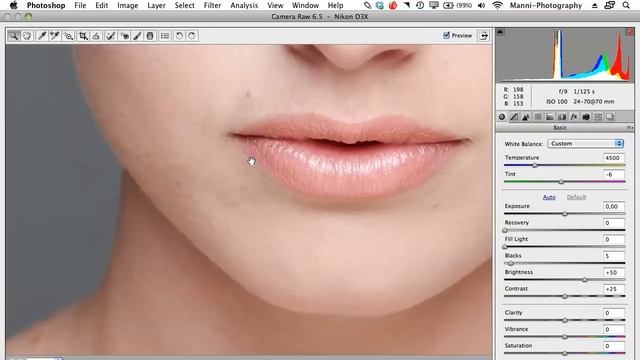This screenshot has height=360, width=640.
Task: Click the Temperature value field showing 4500
Action: click(x=613, y=158)
